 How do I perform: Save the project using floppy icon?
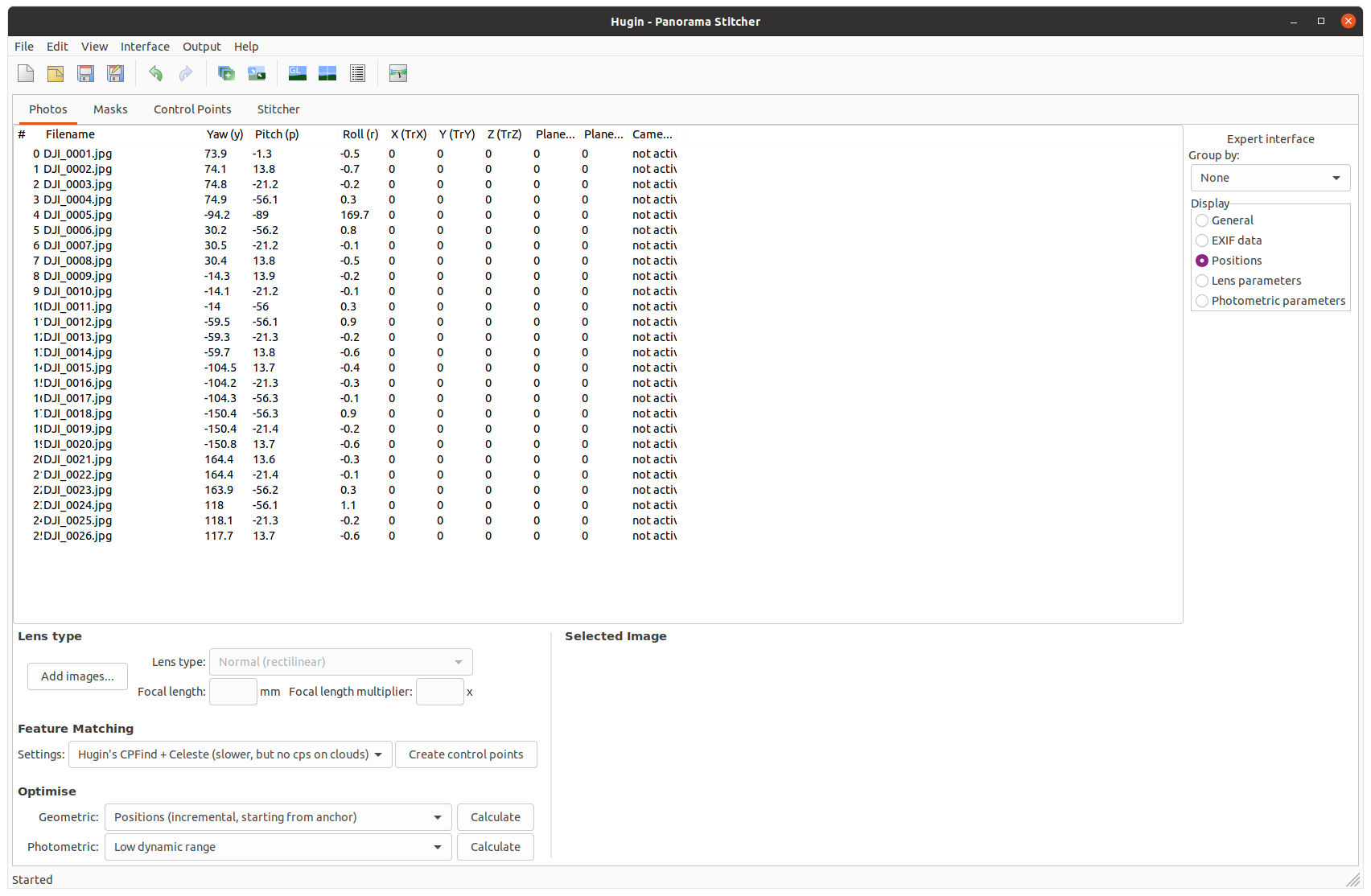click(85, 74)
